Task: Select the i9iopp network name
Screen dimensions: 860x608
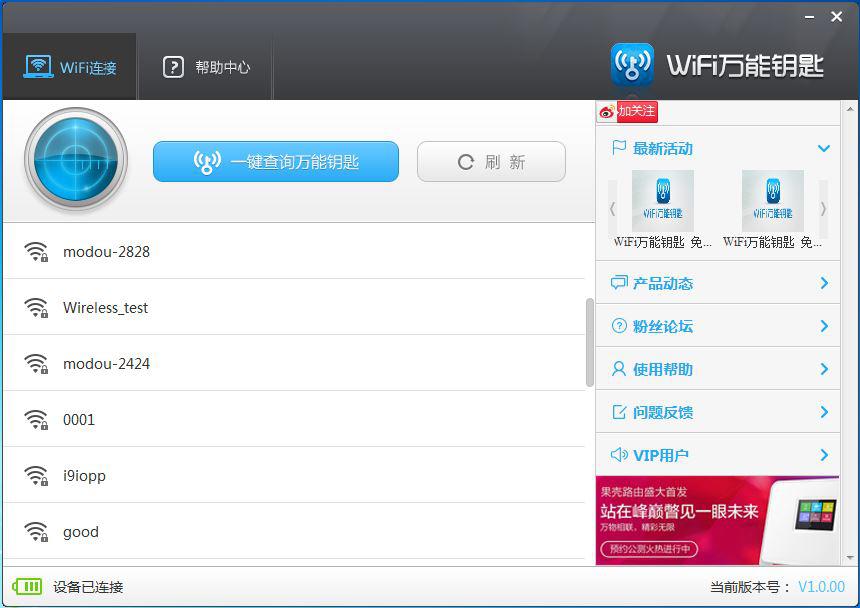Action: tap(84, 476)
